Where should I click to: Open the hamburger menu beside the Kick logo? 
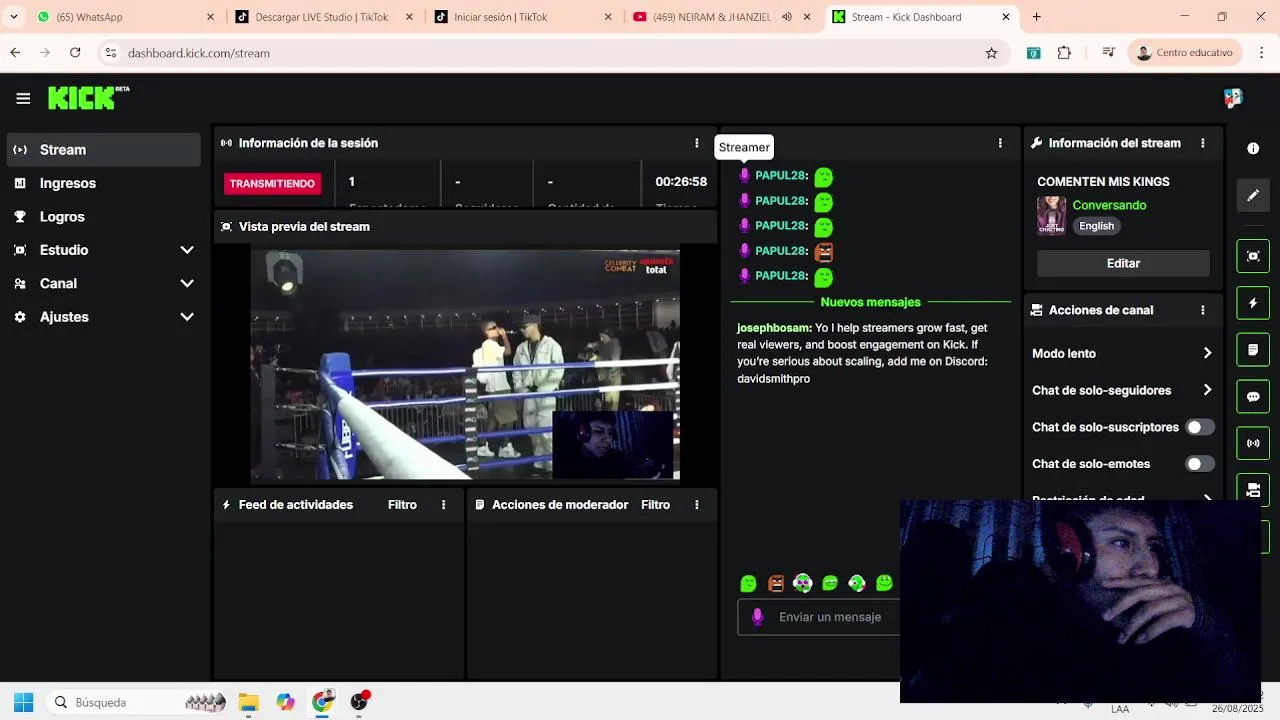tap(23, 98)
